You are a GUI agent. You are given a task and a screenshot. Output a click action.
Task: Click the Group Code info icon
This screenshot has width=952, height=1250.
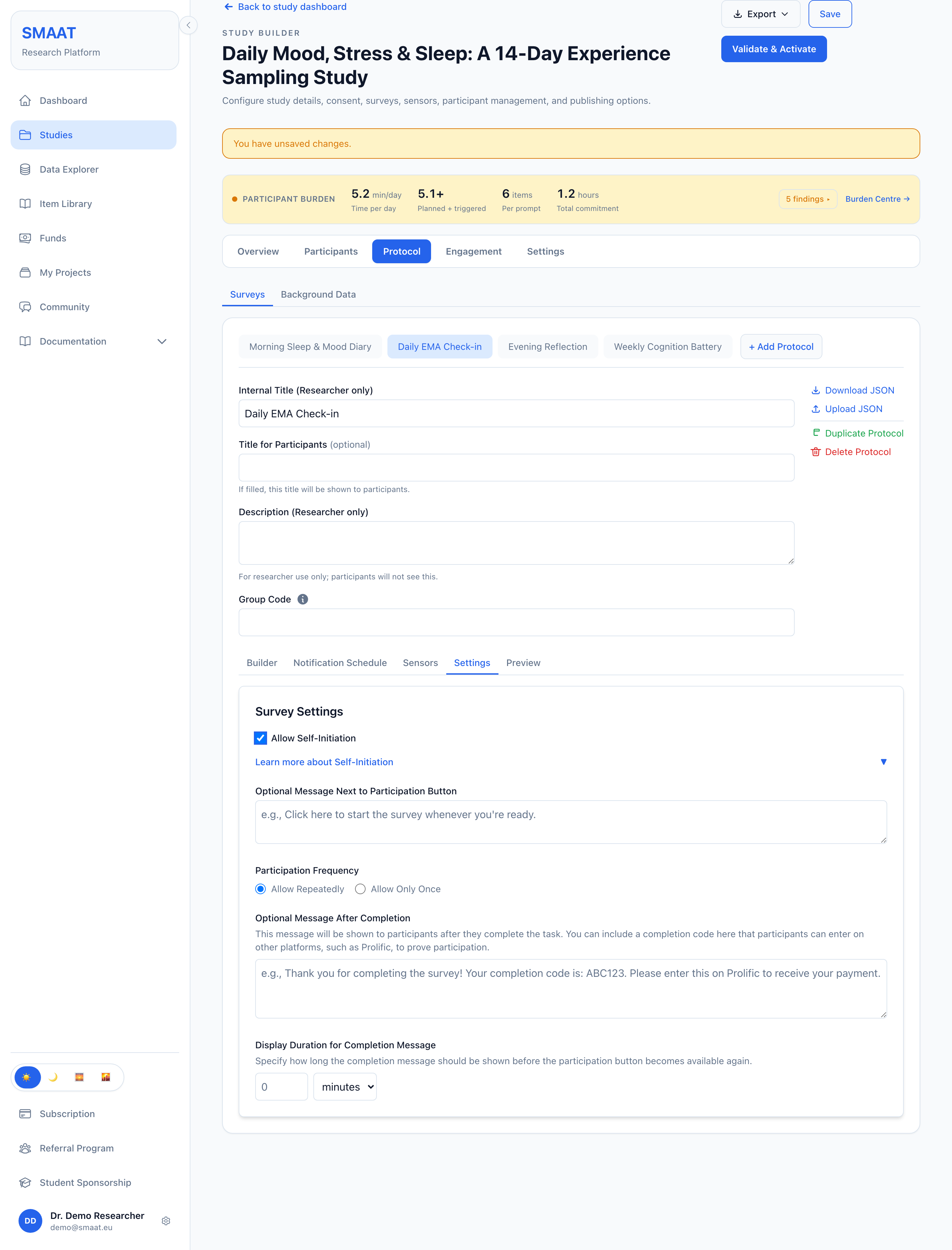coord(302,599)
